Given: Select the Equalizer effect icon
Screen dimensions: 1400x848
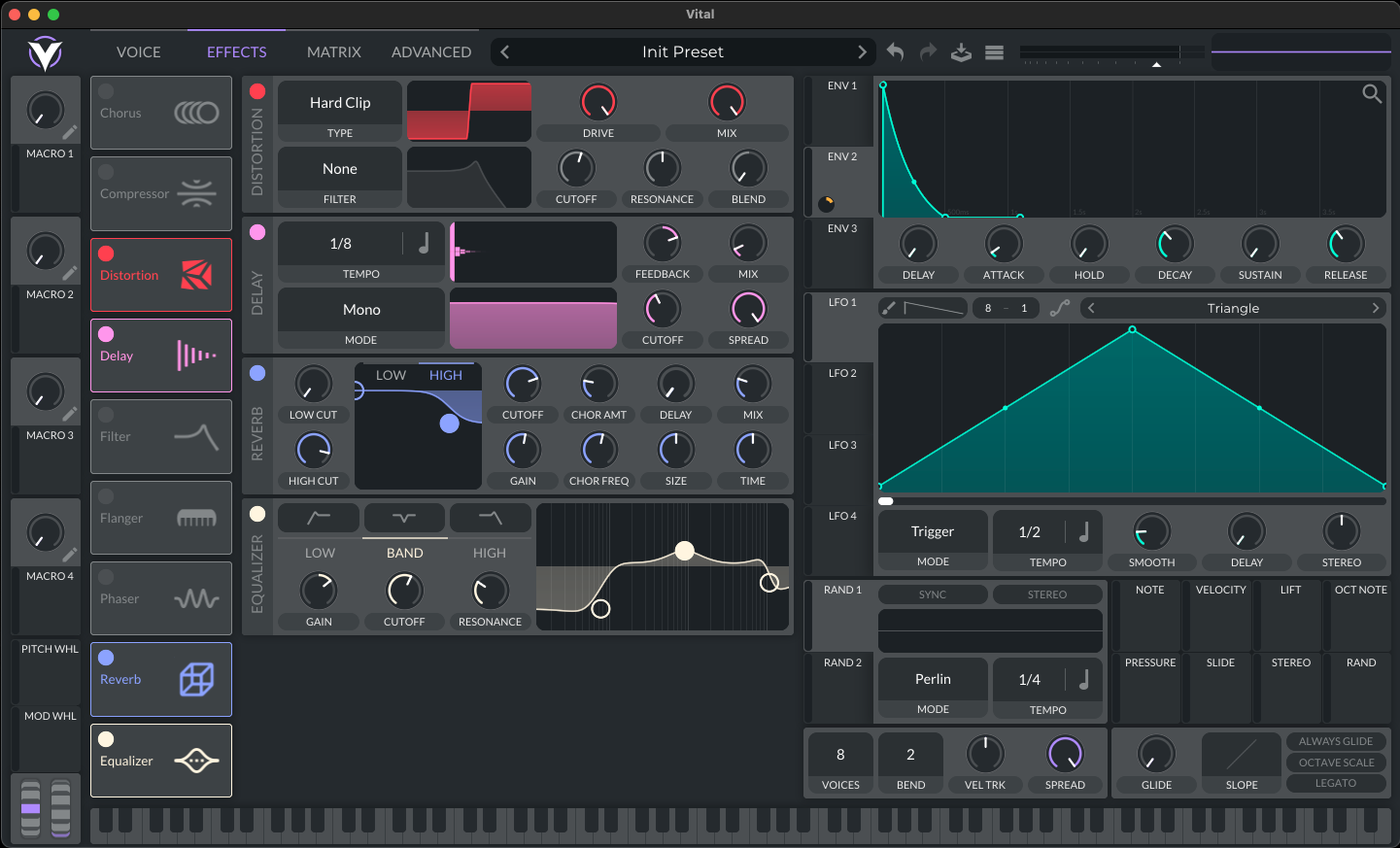Looking at the screenshot, I should point(196,761).
